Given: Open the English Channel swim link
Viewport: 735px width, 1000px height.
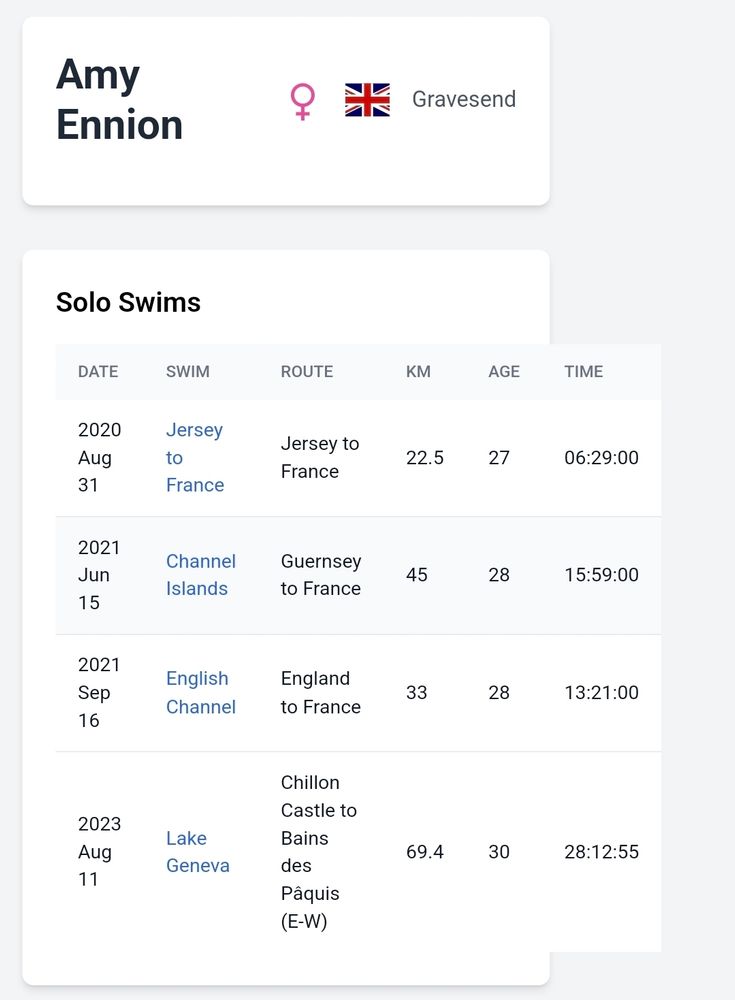Looking at the screenshot, I should [x=200, y=692].
